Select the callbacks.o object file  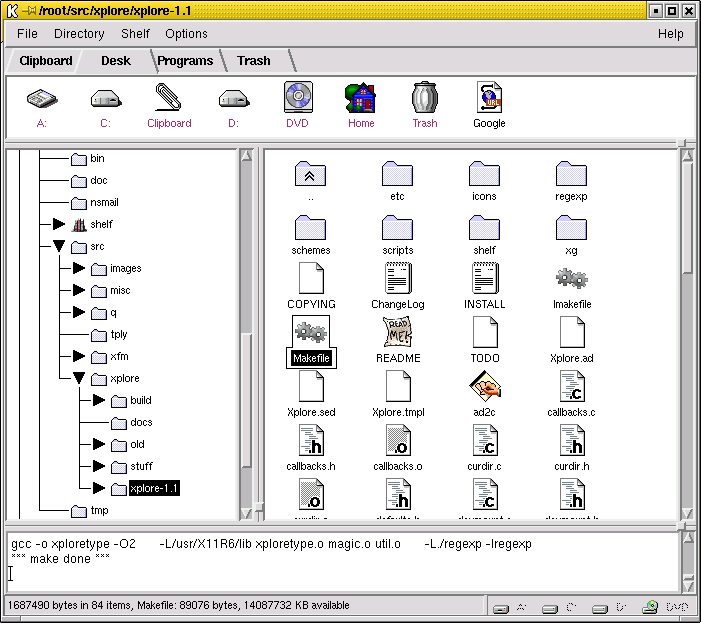tap(398, 441)
